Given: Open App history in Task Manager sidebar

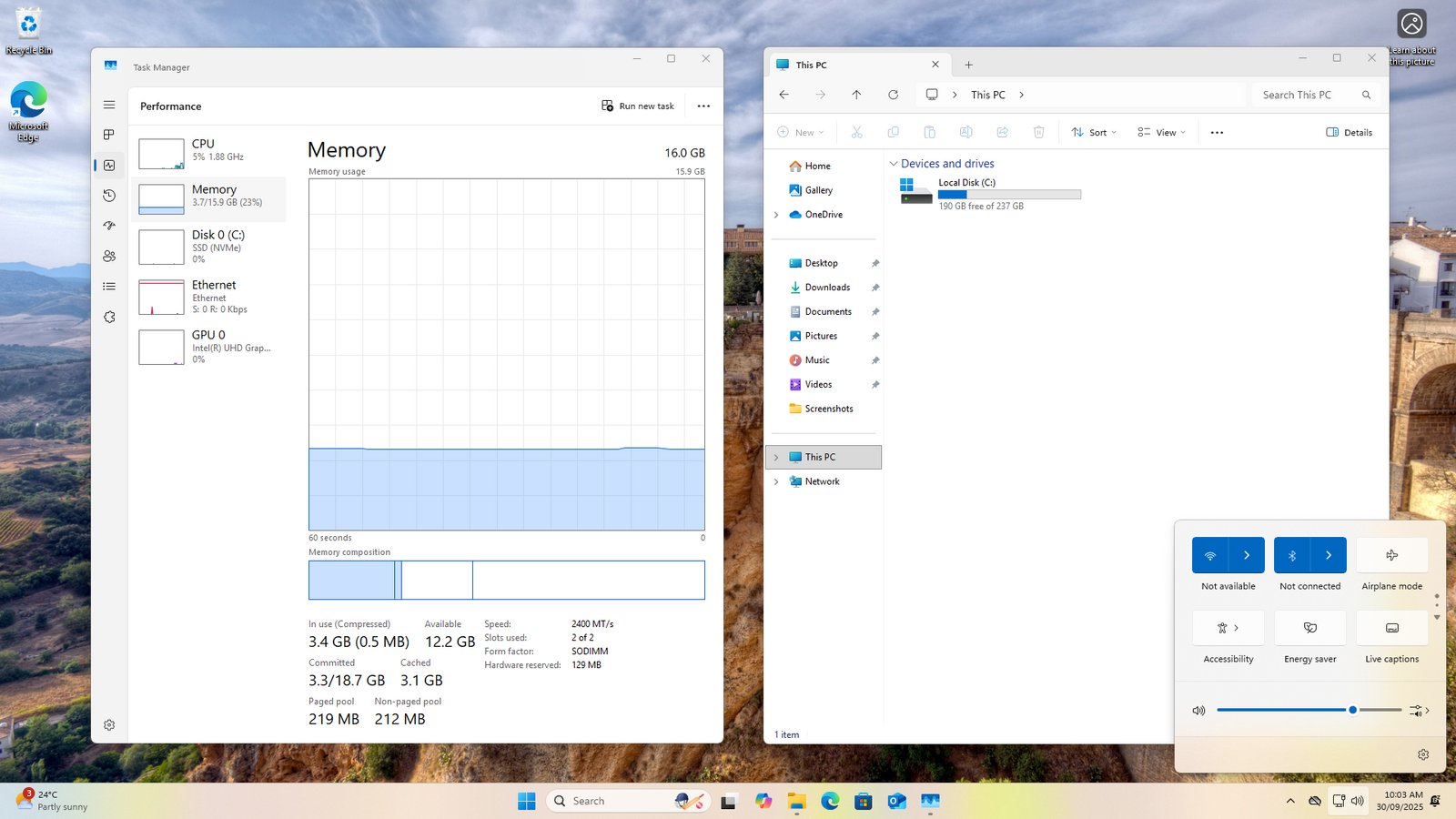Looking at the screenshot, I should [x=109, y=196].
